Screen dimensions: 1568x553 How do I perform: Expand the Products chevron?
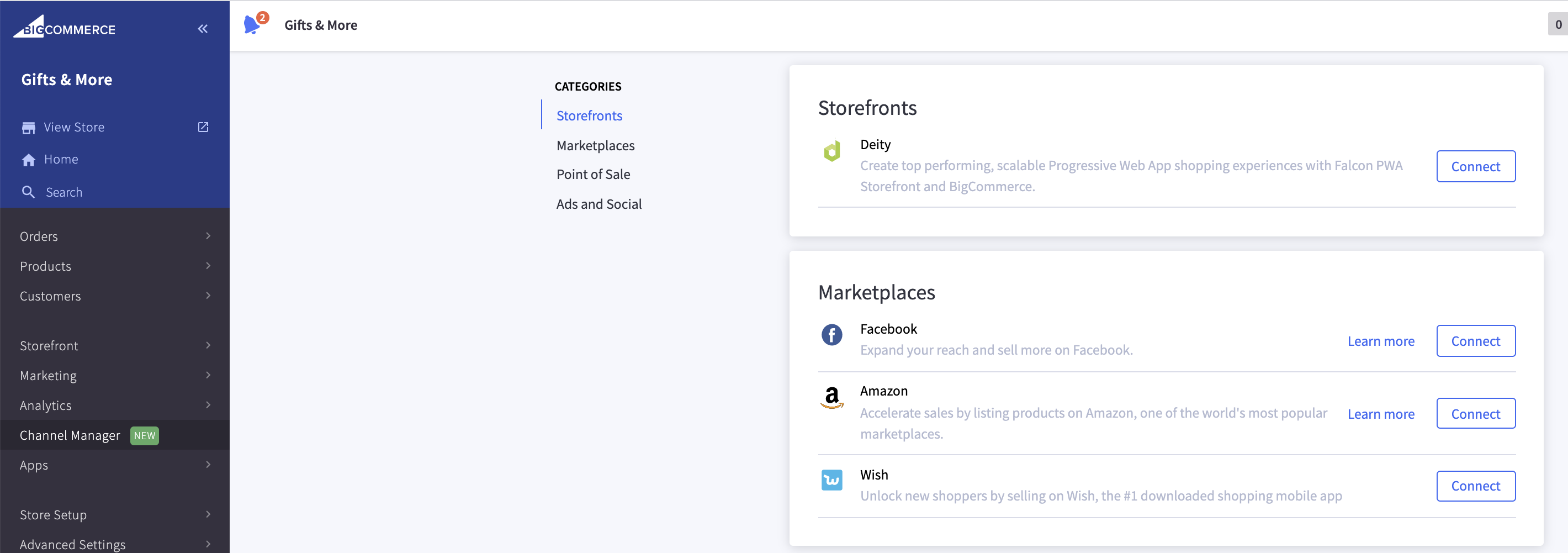(208, 266)
